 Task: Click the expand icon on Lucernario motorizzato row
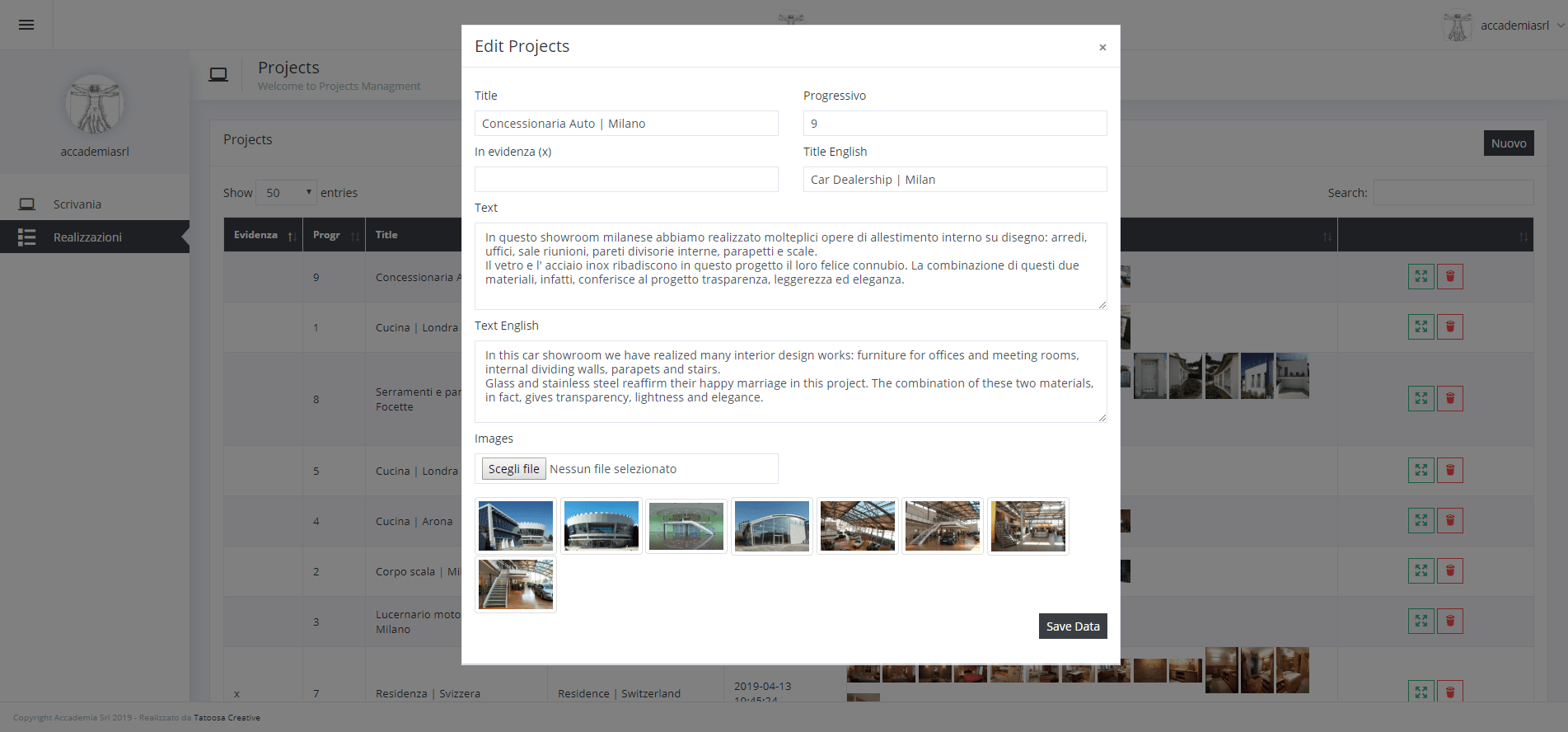click(x=1421, y=621)
